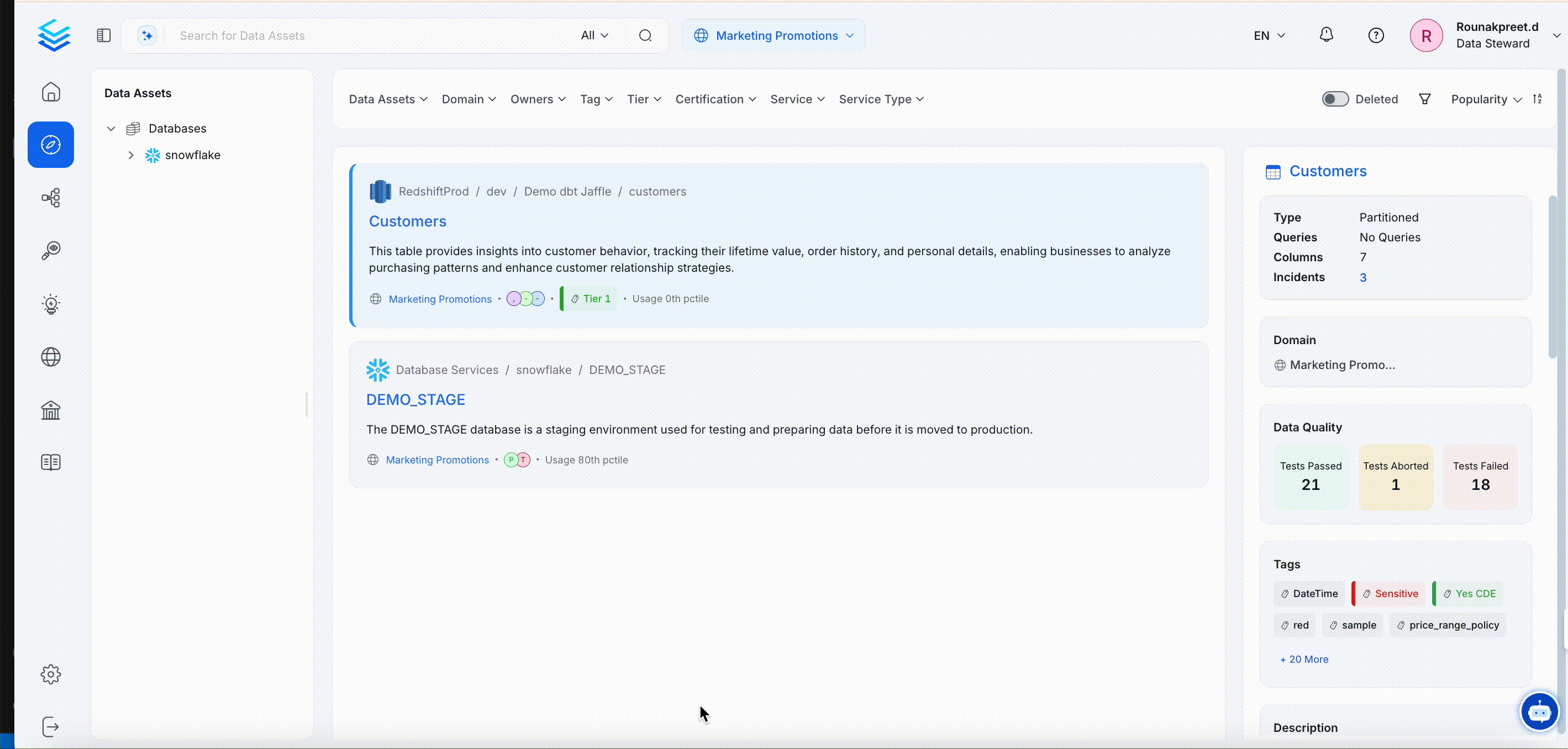Open the Insights lightbulb icon

click(x=50, y=304)
